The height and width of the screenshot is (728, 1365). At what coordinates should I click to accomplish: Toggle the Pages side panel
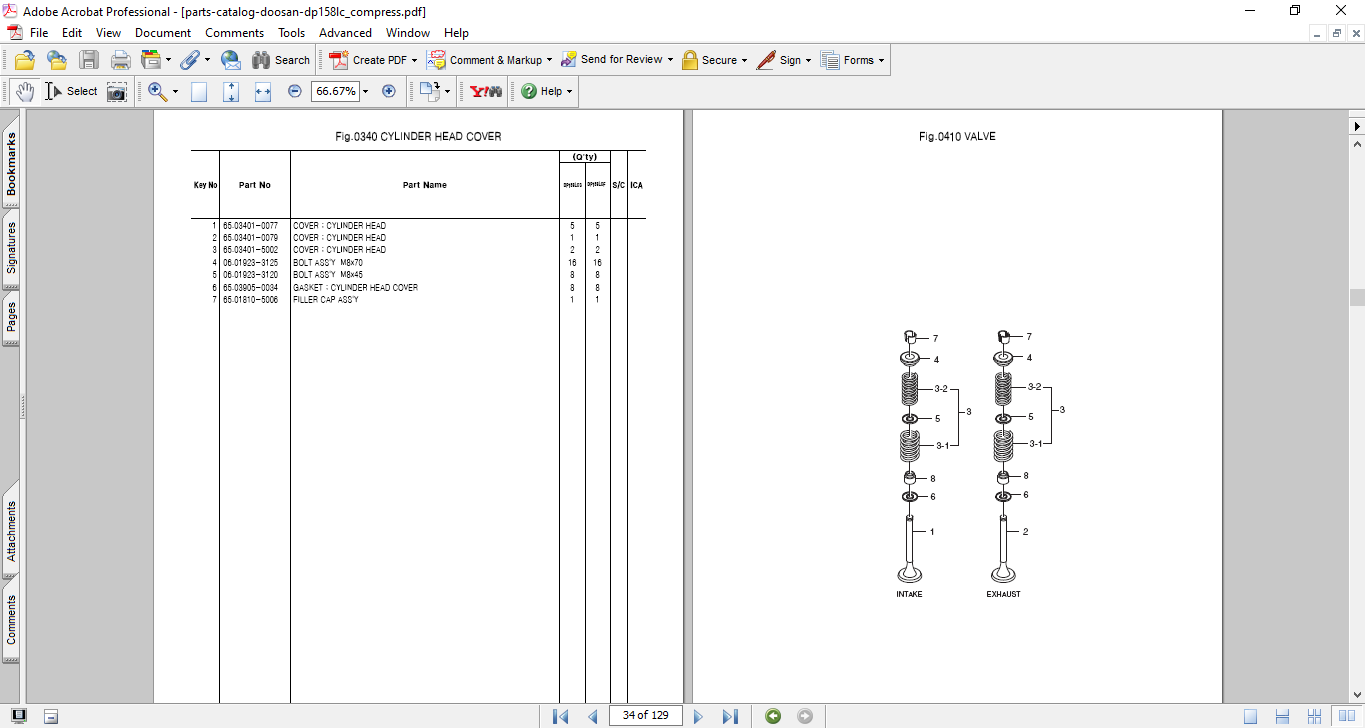[x=12, y=317]
